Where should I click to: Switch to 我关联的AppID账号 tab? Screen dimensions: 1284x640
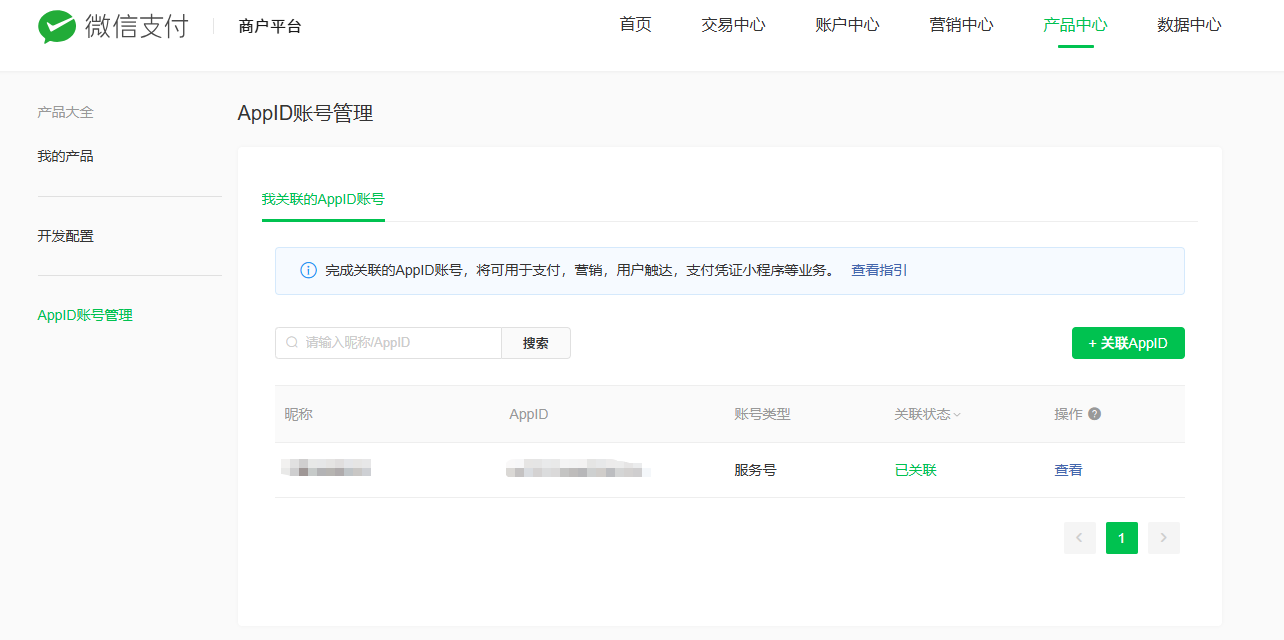[x=323, y=199]
